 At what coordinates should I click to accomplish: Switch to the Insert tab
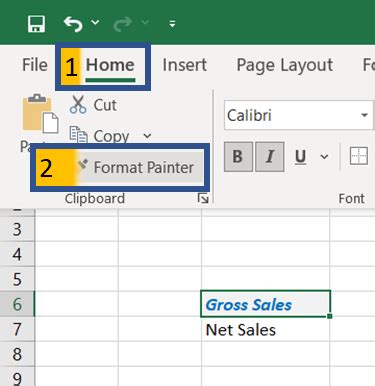click(184, 65)
